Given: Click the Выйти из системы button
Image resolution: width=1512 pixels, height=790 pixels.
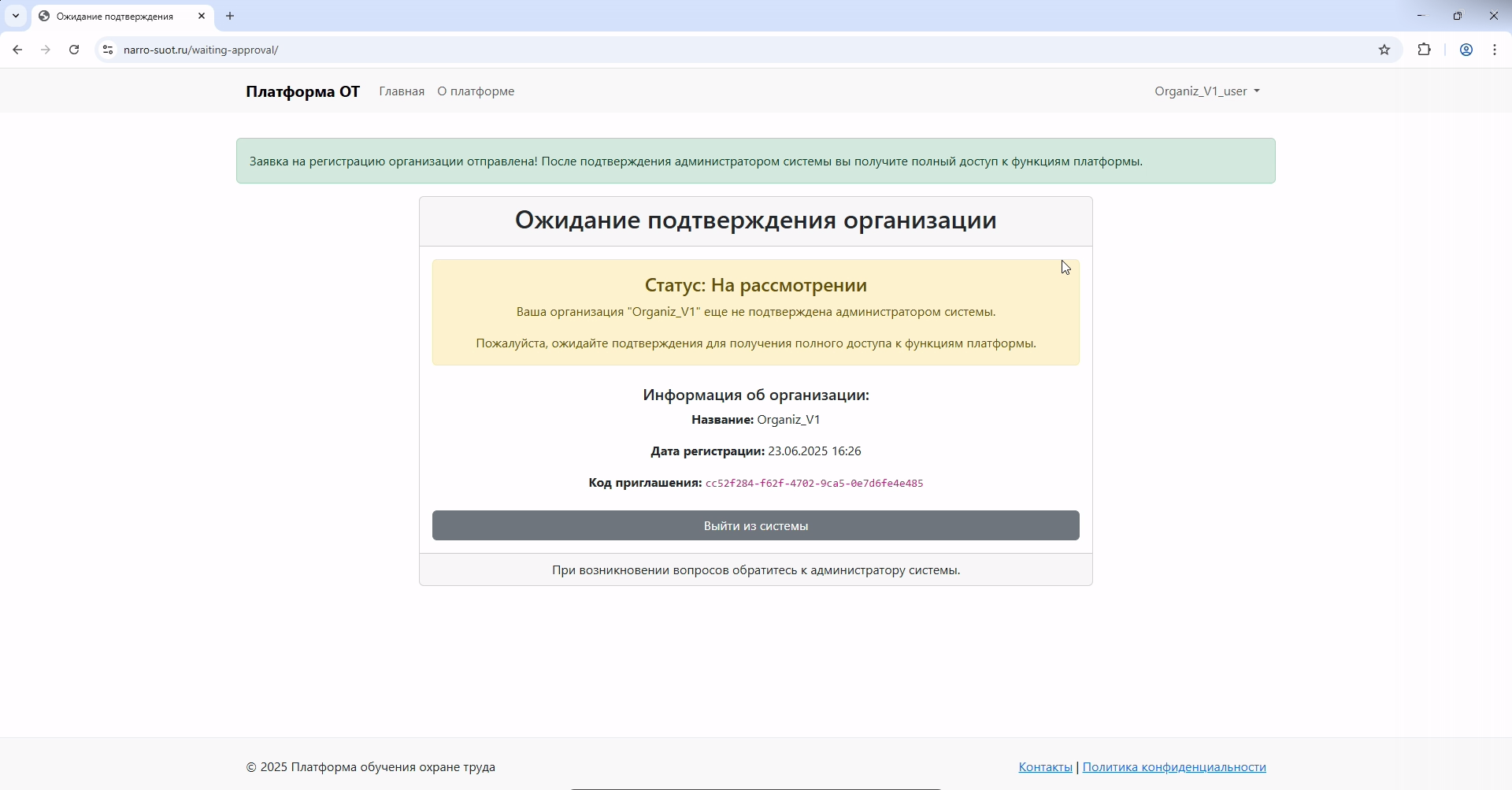Looking at the screenshot, I should tap(755, 525).
